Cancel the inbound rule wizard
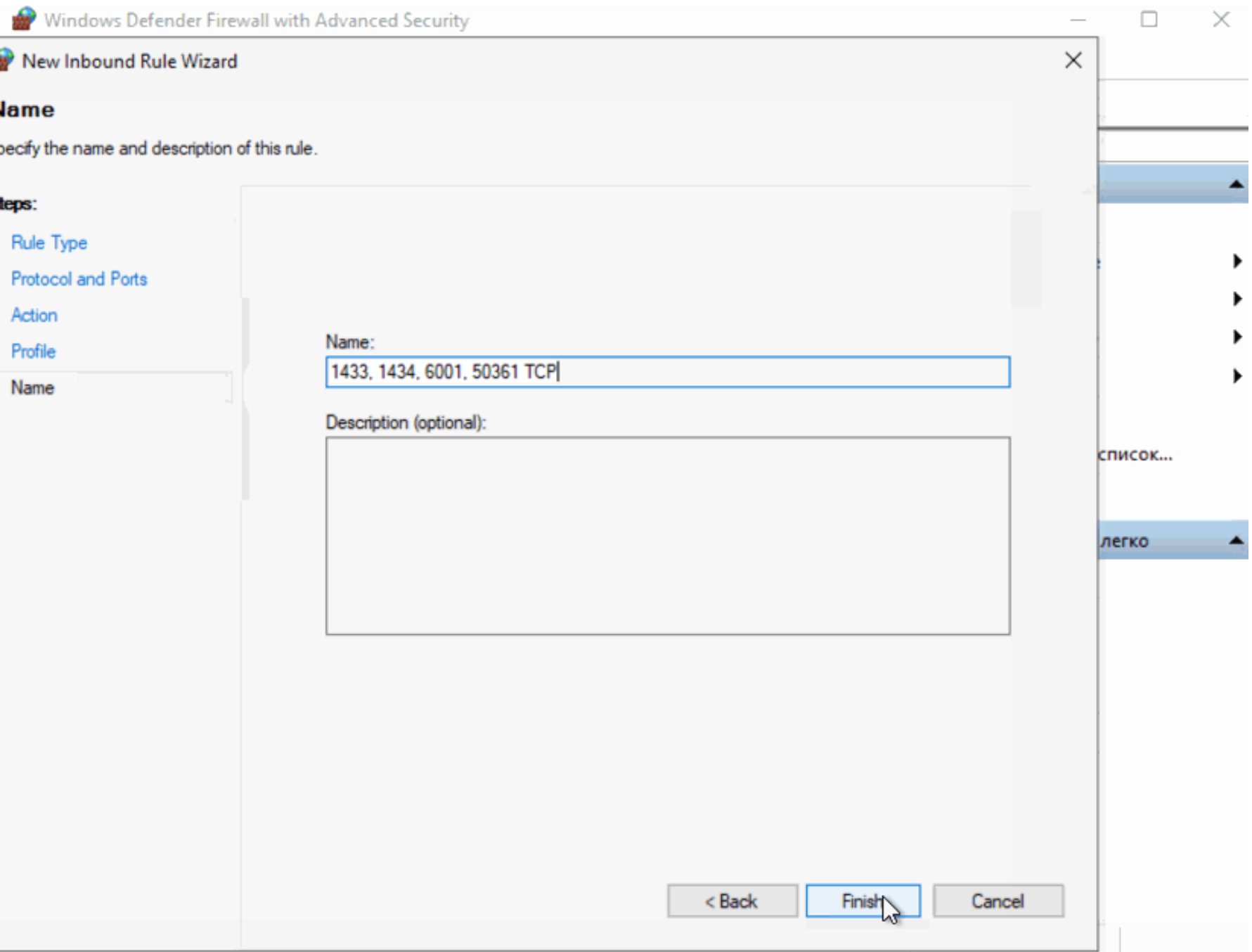This screenshot has height=952, width=1252. (x=997, y=901)
